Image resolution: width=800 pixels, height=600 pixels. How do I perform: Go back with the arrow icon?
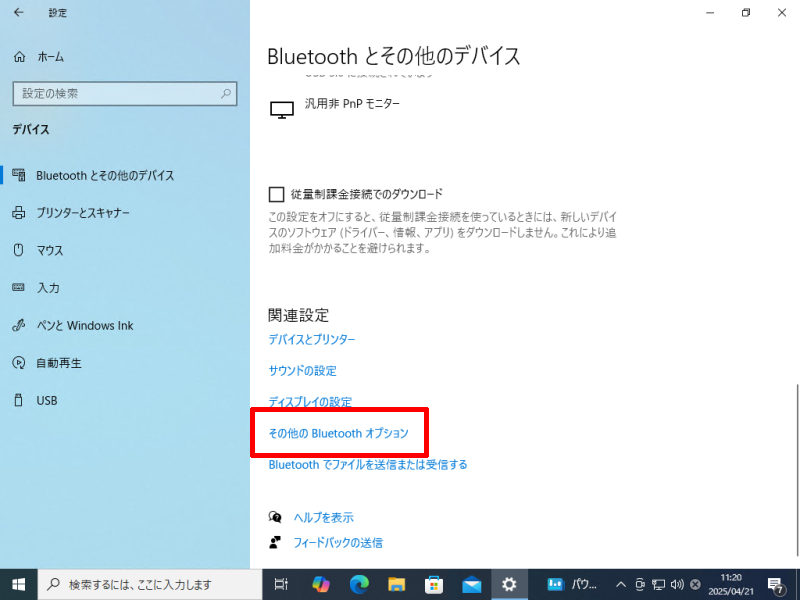19,13
